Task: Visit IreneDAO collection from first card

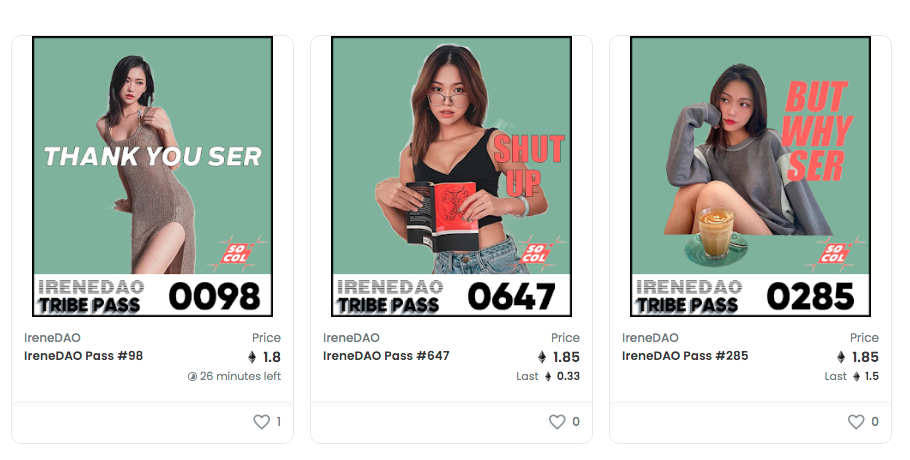Action: pos(52,338)
